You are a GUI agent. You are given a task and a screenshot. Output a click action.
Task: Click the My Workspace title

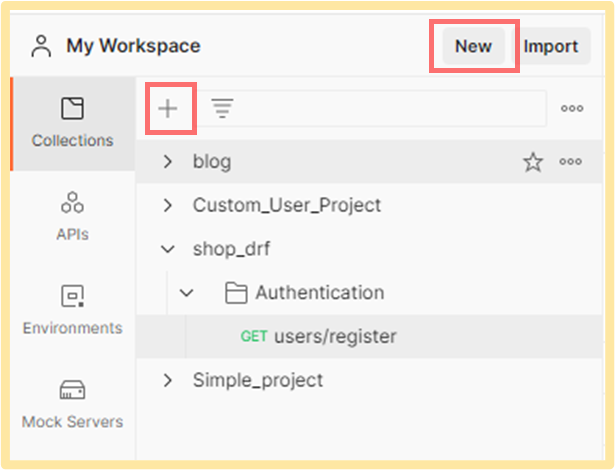133,46
